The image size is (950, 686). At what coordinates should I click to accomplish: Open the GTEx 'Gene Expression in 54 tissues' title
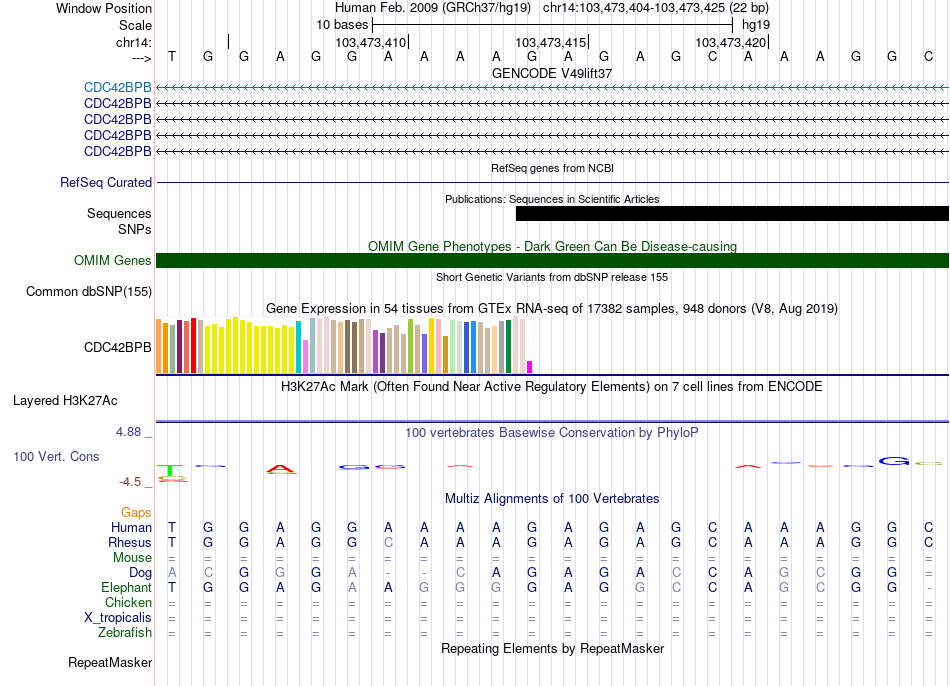pyautogui.click(x=552, y=308)
